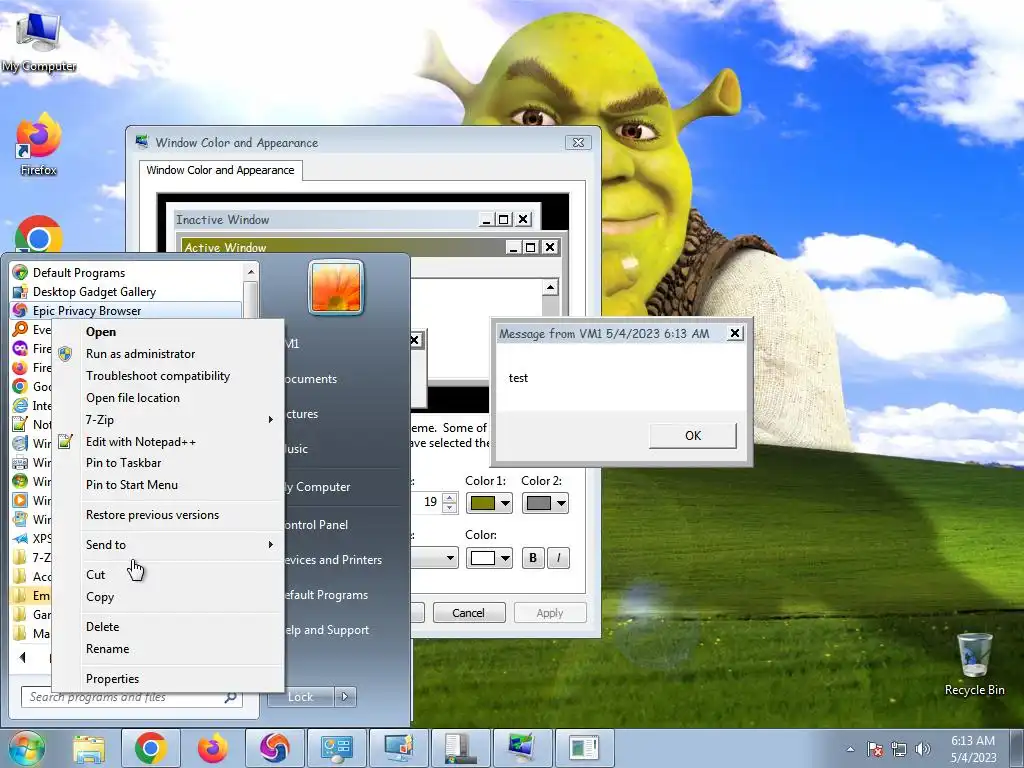Click the user account picture in Start menu

[336, 287]
